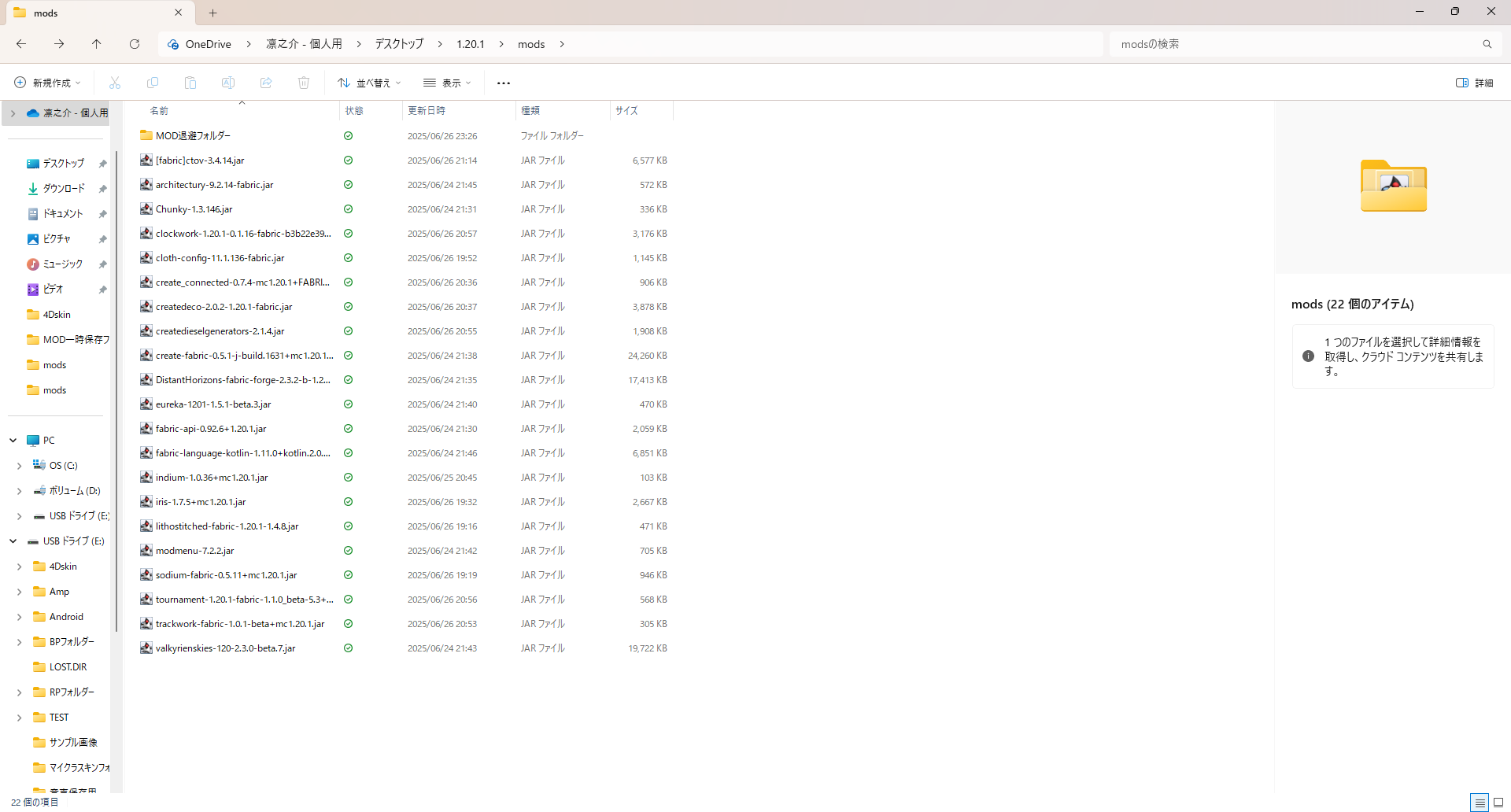Go back with the left arrow
Image resolution: width=1511 pixels, height=812 pixels.
click(21, 44)
